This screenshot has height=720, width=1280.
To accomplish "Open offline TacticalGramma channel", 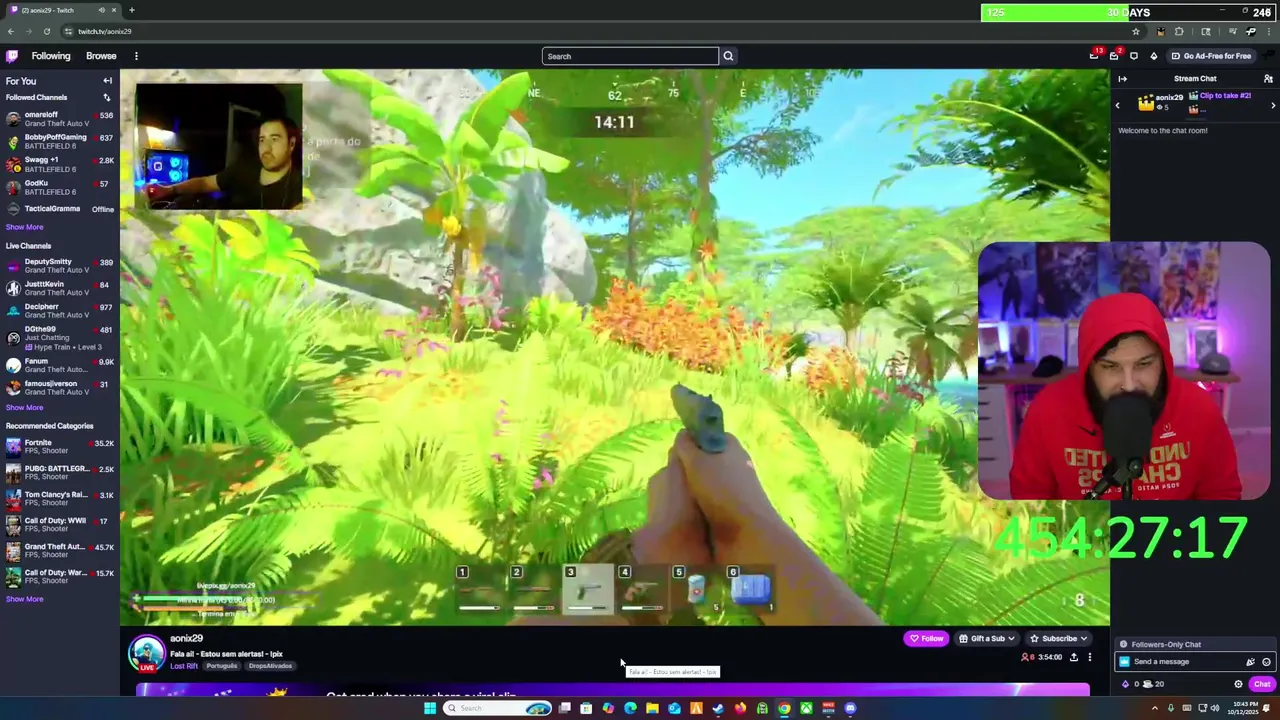I will coord(60,209).
